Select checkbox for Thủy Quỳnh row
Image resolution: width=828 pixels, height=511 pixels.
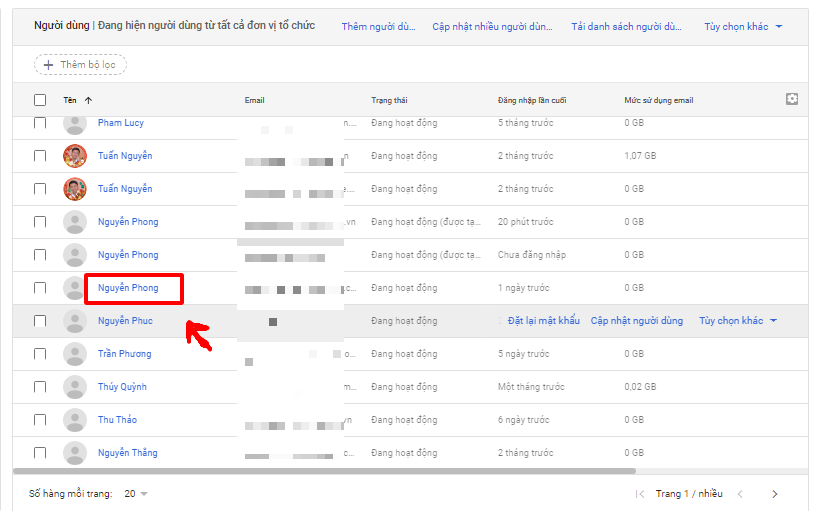(40, 387)
